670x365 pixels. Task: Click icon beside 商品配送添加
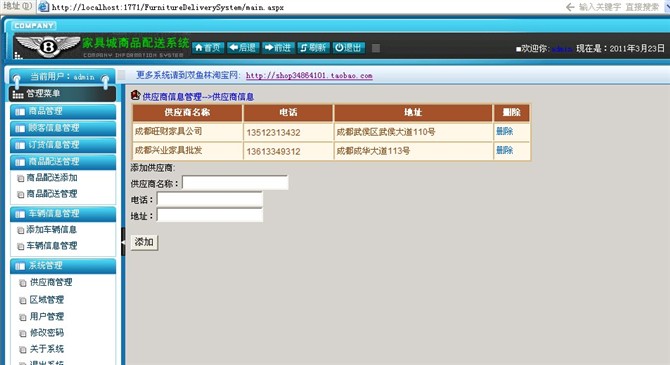(21, 178)
